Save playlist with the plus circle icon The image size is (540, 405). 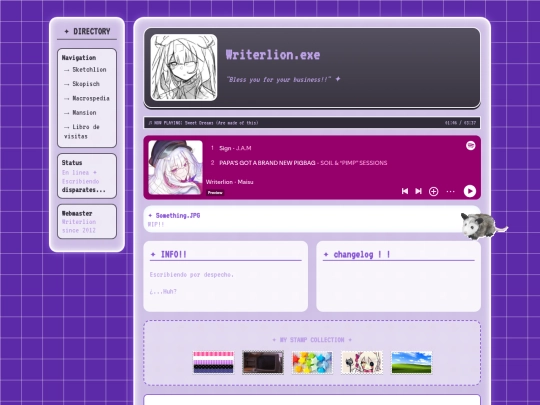pos(434,191)
